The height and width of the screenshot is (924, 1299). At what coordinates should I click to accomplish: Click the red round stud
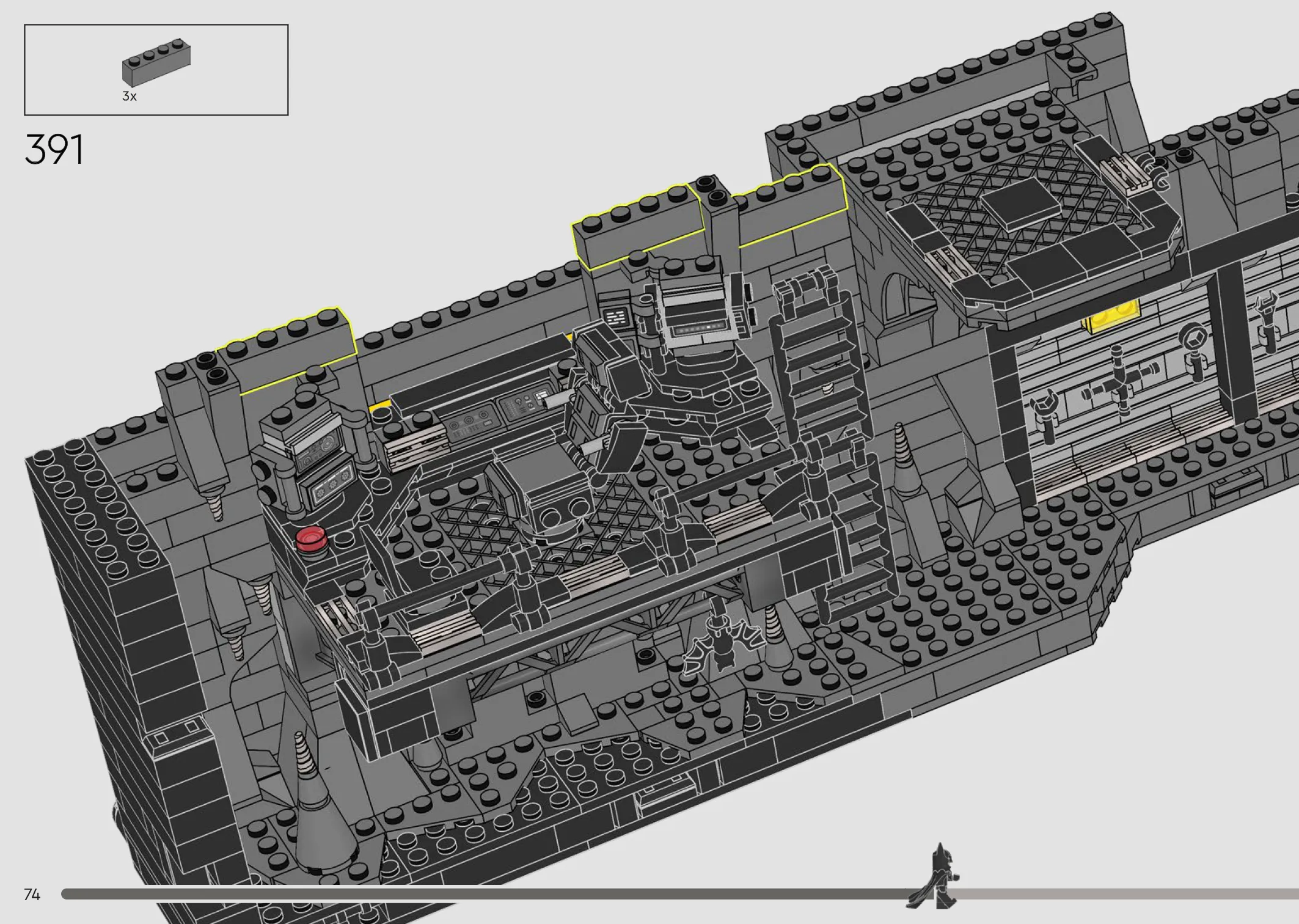(x=311, y=539)
